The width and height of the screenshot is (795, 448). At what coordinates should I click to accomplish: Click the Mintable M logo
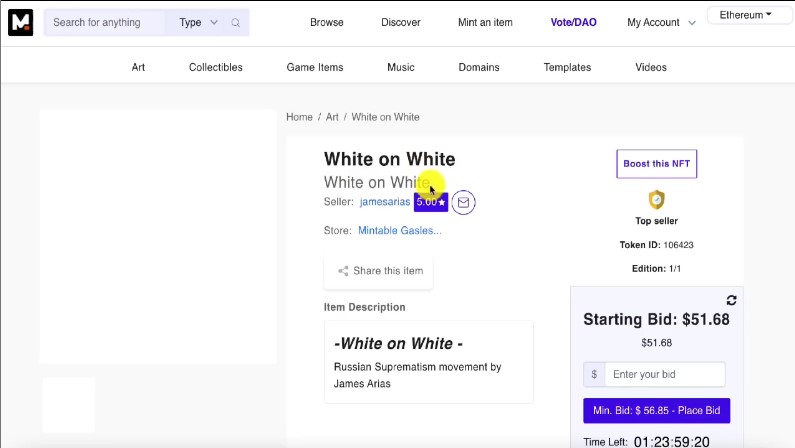coord(20,22)
